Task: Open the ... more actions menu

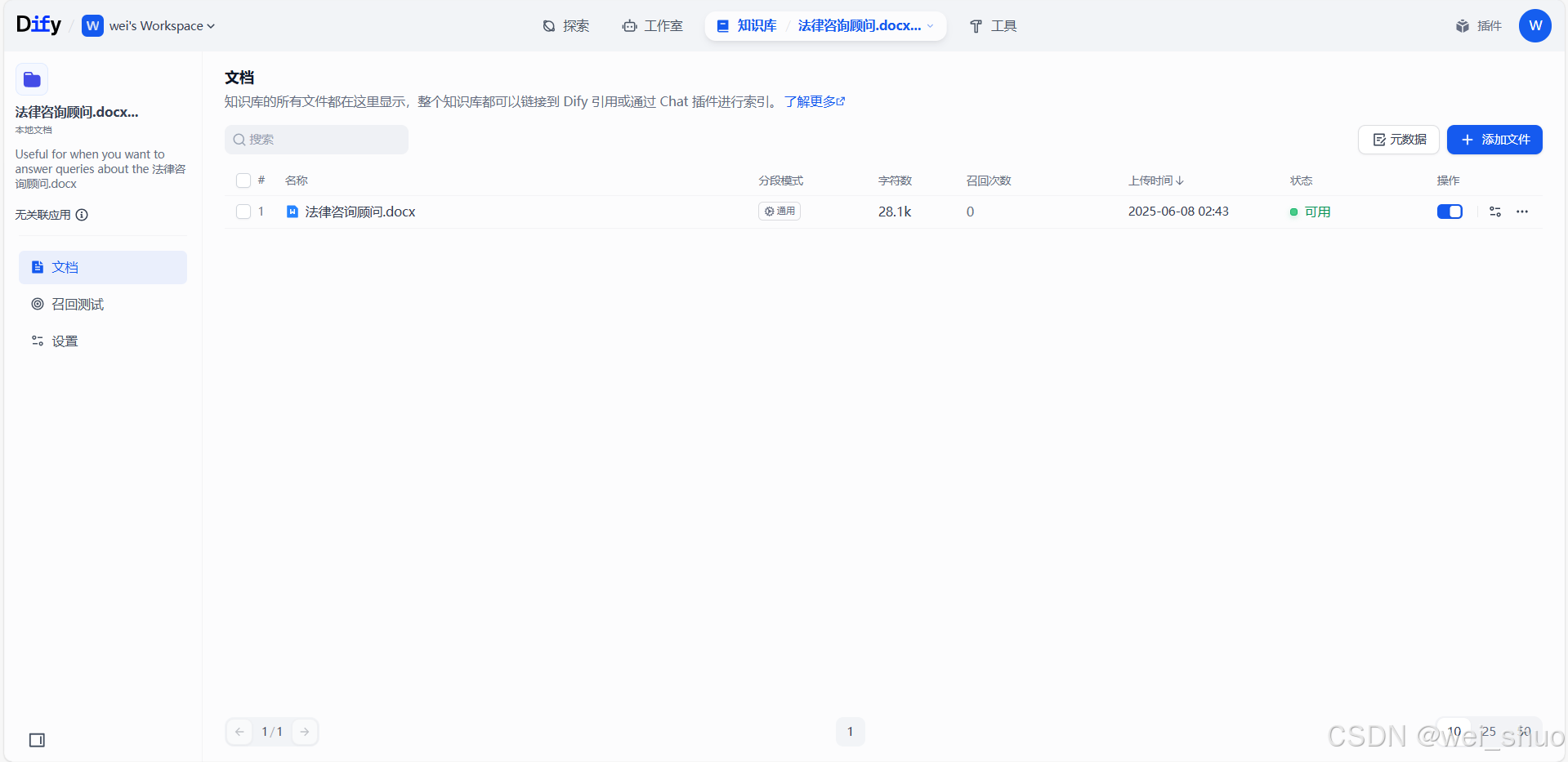Action: click(x=1522, y=212)
